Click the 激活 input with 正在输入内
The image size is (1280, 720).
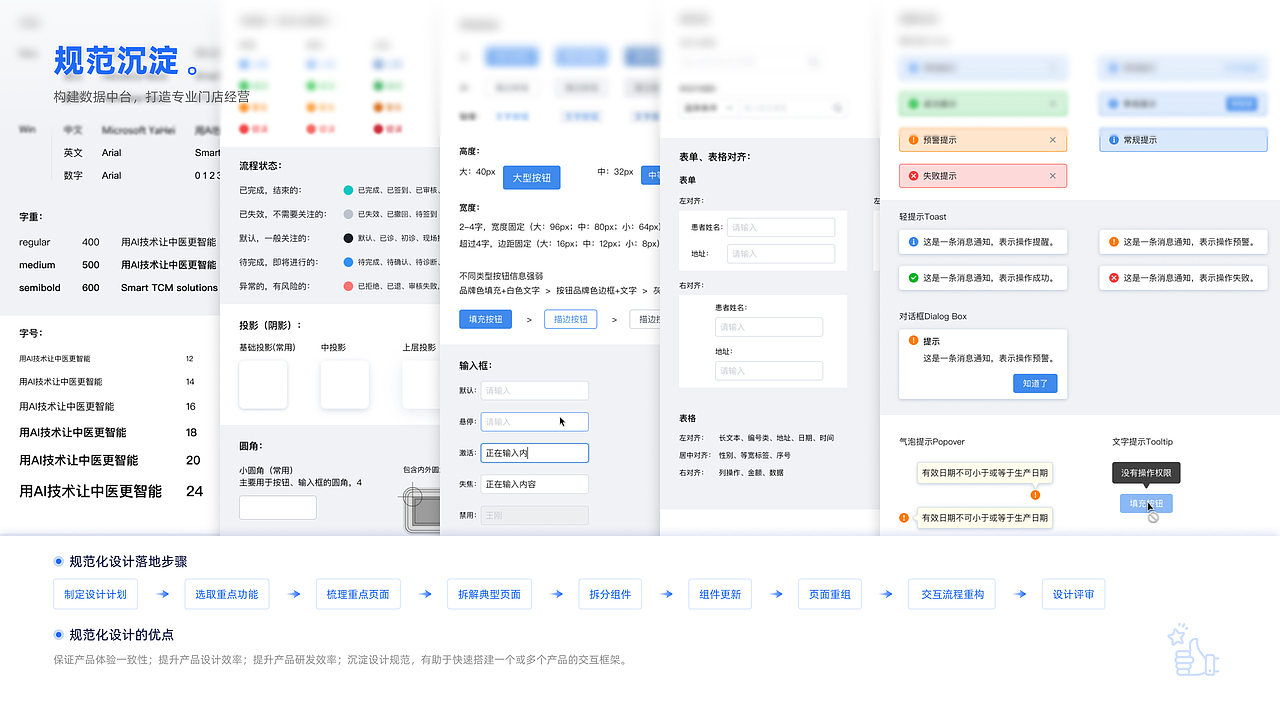point(534,453)
